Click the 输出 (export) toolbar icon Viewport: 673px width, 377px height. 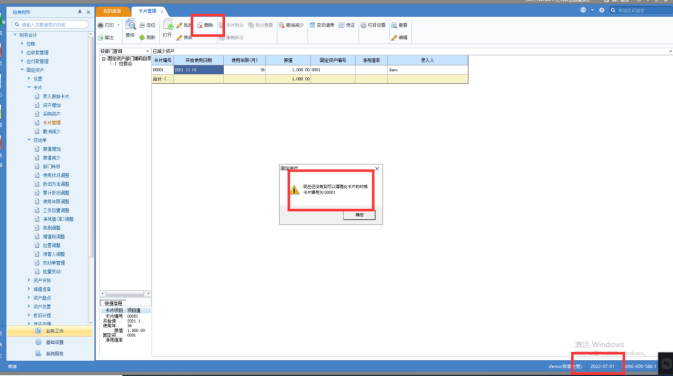click(x=101, y=37)
